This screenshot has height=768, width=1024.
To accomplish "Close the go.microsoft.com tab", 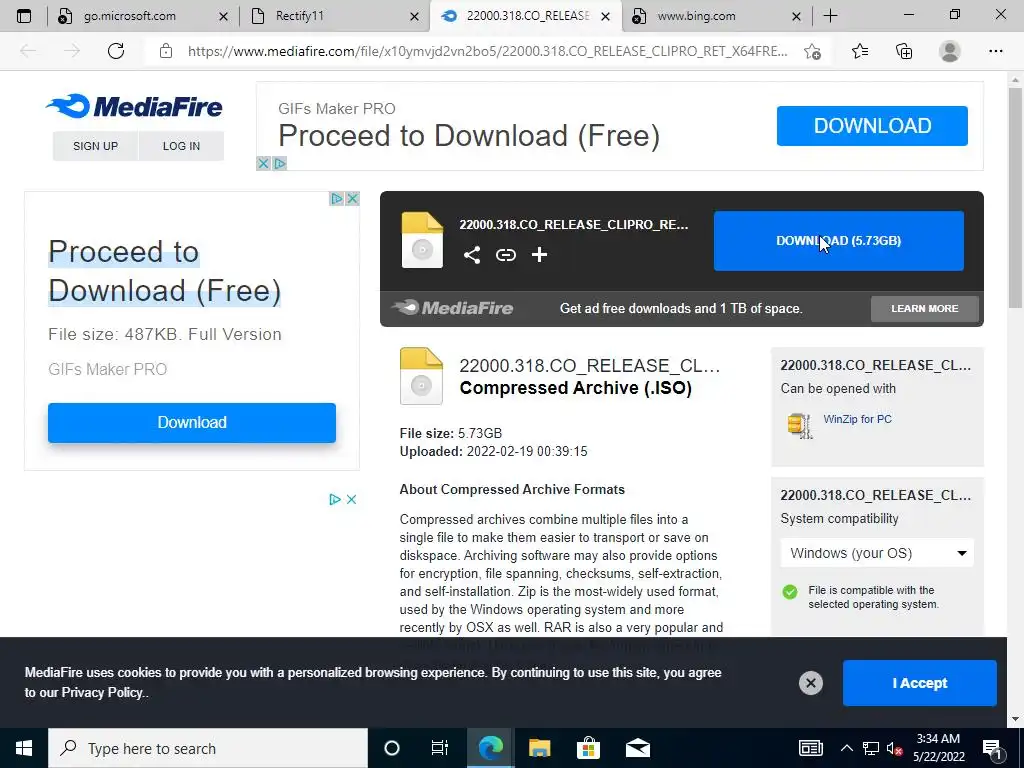I will (x=223, y=16).
